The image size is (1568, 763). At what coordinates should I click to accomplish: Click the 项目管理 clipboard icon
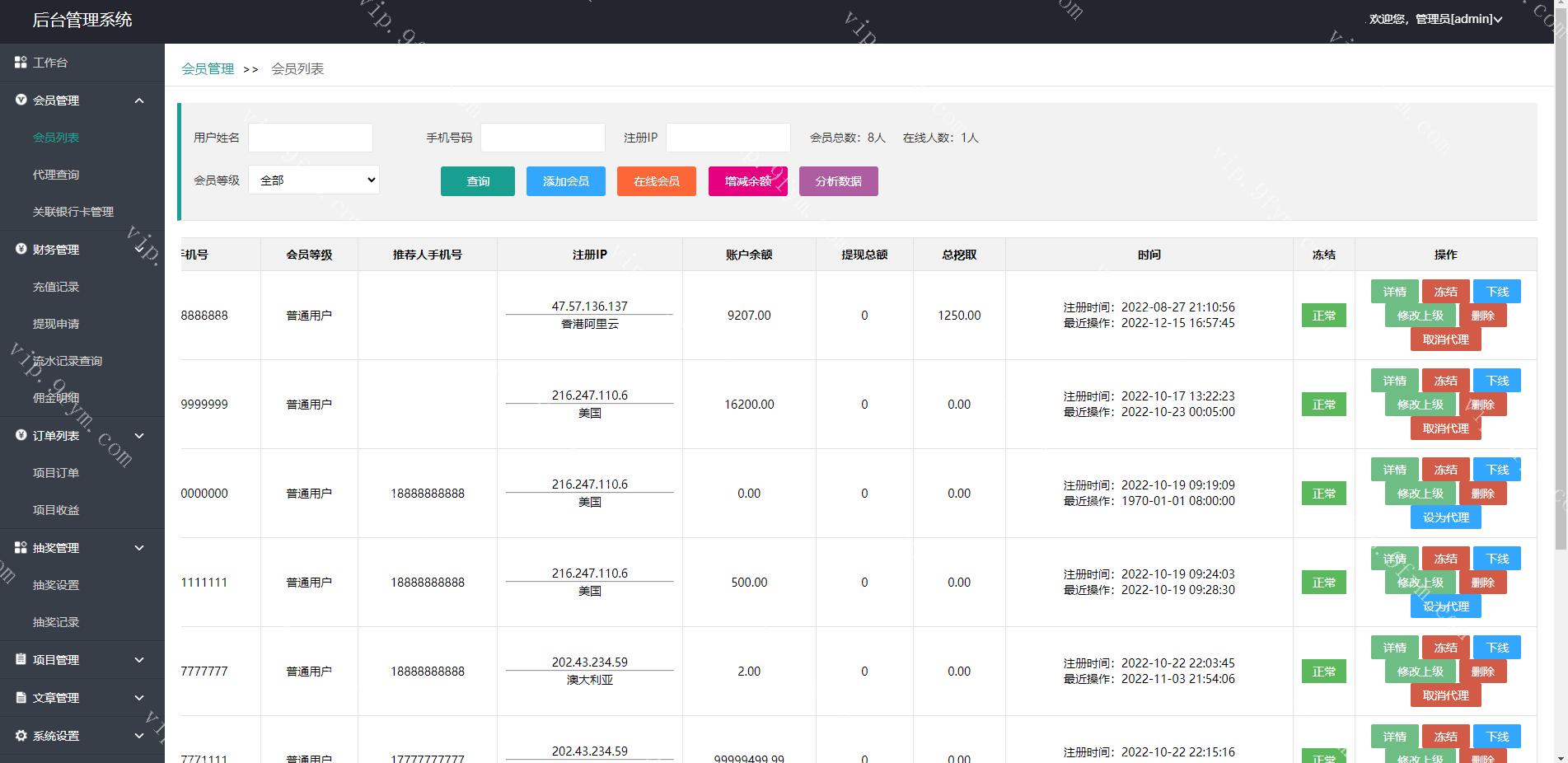tap(21, 659)
